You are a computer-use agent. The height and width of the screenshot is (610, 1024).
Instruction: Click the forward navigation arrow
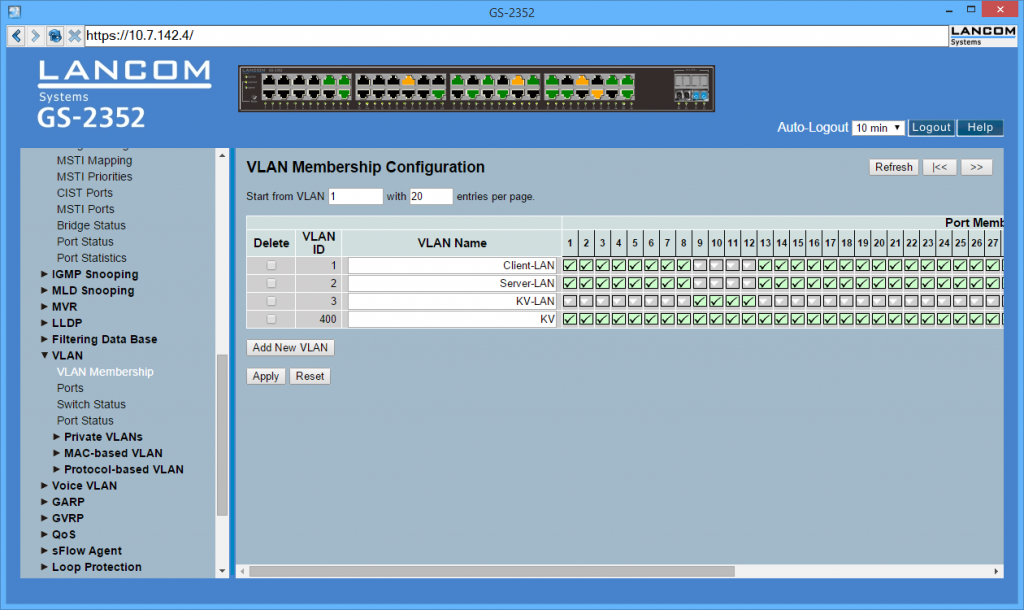coord(36,36)
